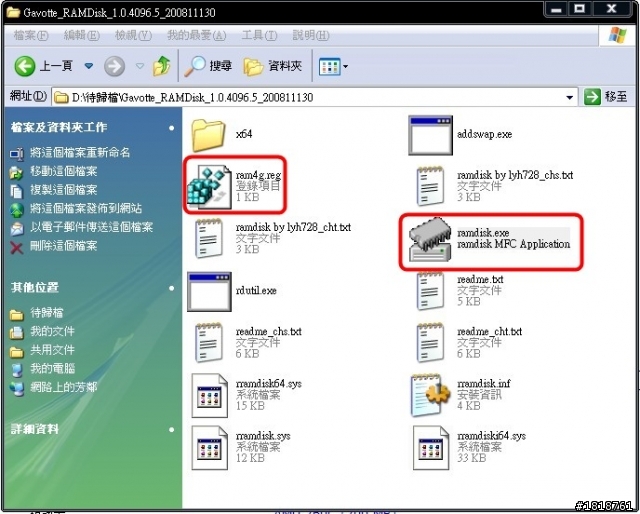This screenshot has height=514, width=640.
Task: Select the rramdiski64.sys system file icon
Action: pyautogui.click(x=431, y=447)
